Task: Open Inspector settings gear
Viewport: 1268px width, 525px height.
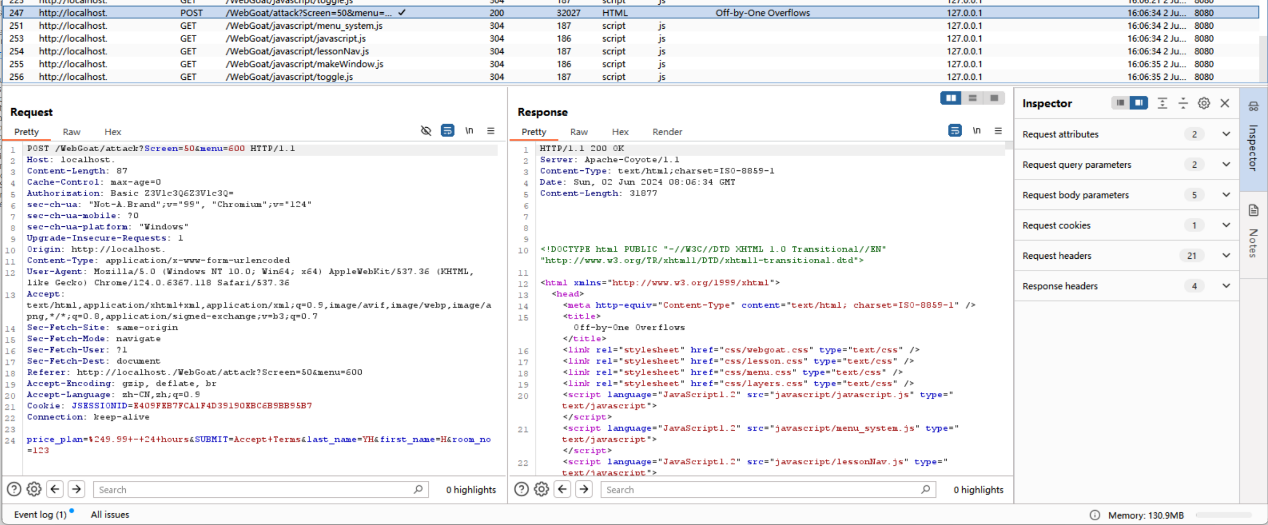Action: point(1204,103)
